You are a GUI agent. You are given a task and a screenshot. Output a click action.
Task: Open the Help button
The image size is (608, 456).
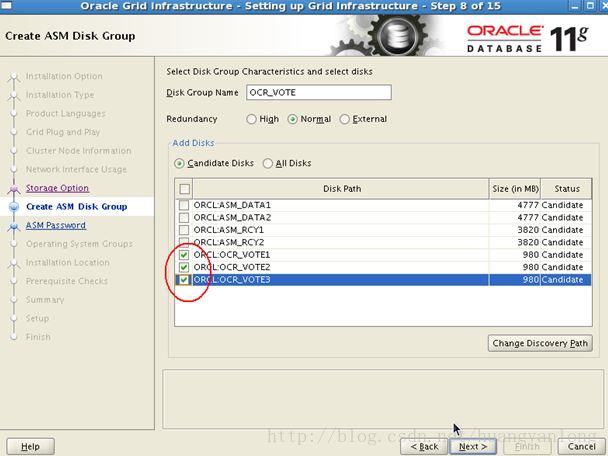tap(31, 447)
